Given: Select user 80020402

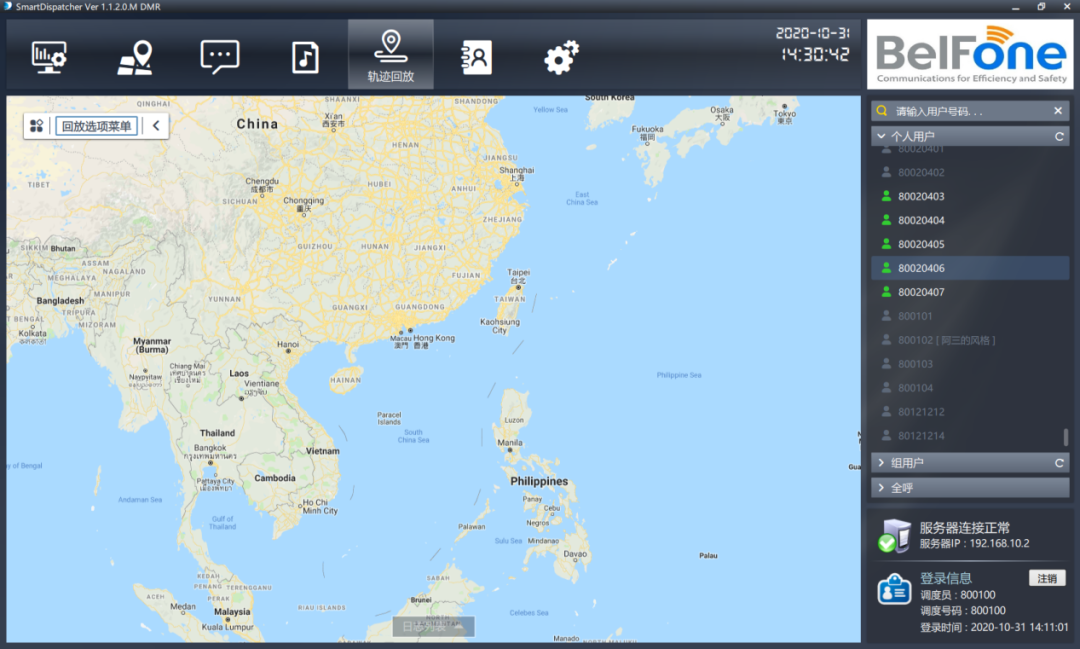Looking at the screenshot, I should click(x=970, y=172).
